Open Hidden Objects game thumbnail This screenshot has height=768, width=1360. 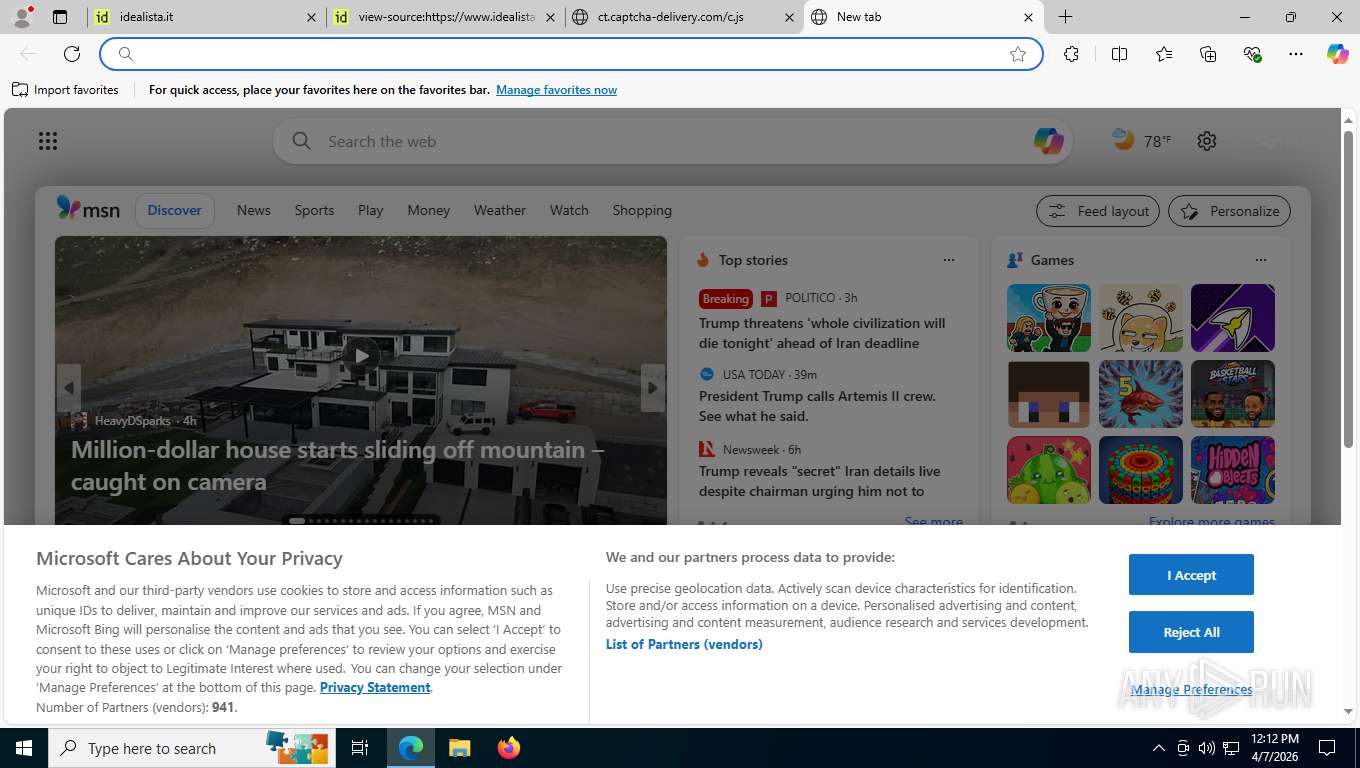point(1232,470)
